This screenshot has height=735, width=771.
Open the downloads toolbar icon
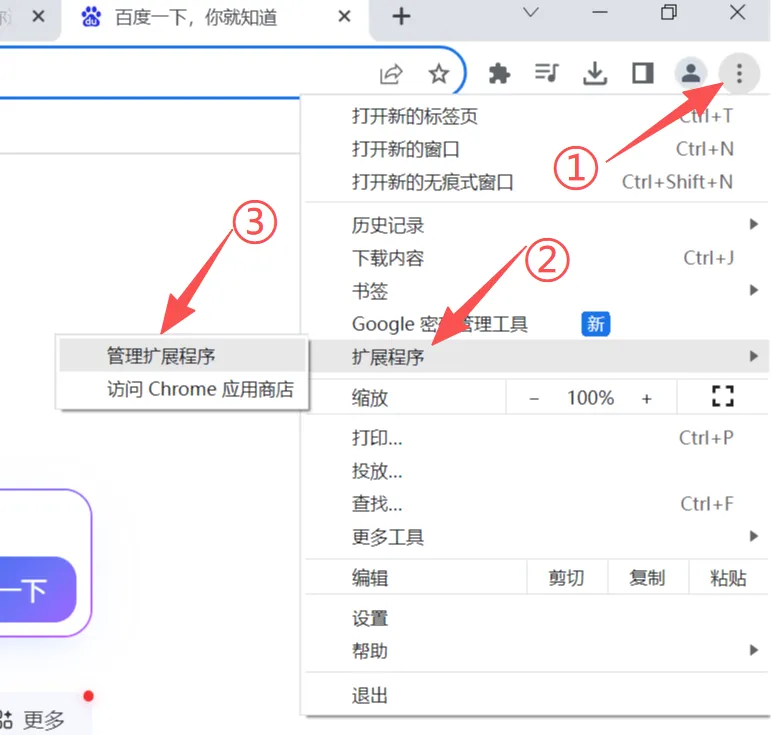tap(595, 74)
